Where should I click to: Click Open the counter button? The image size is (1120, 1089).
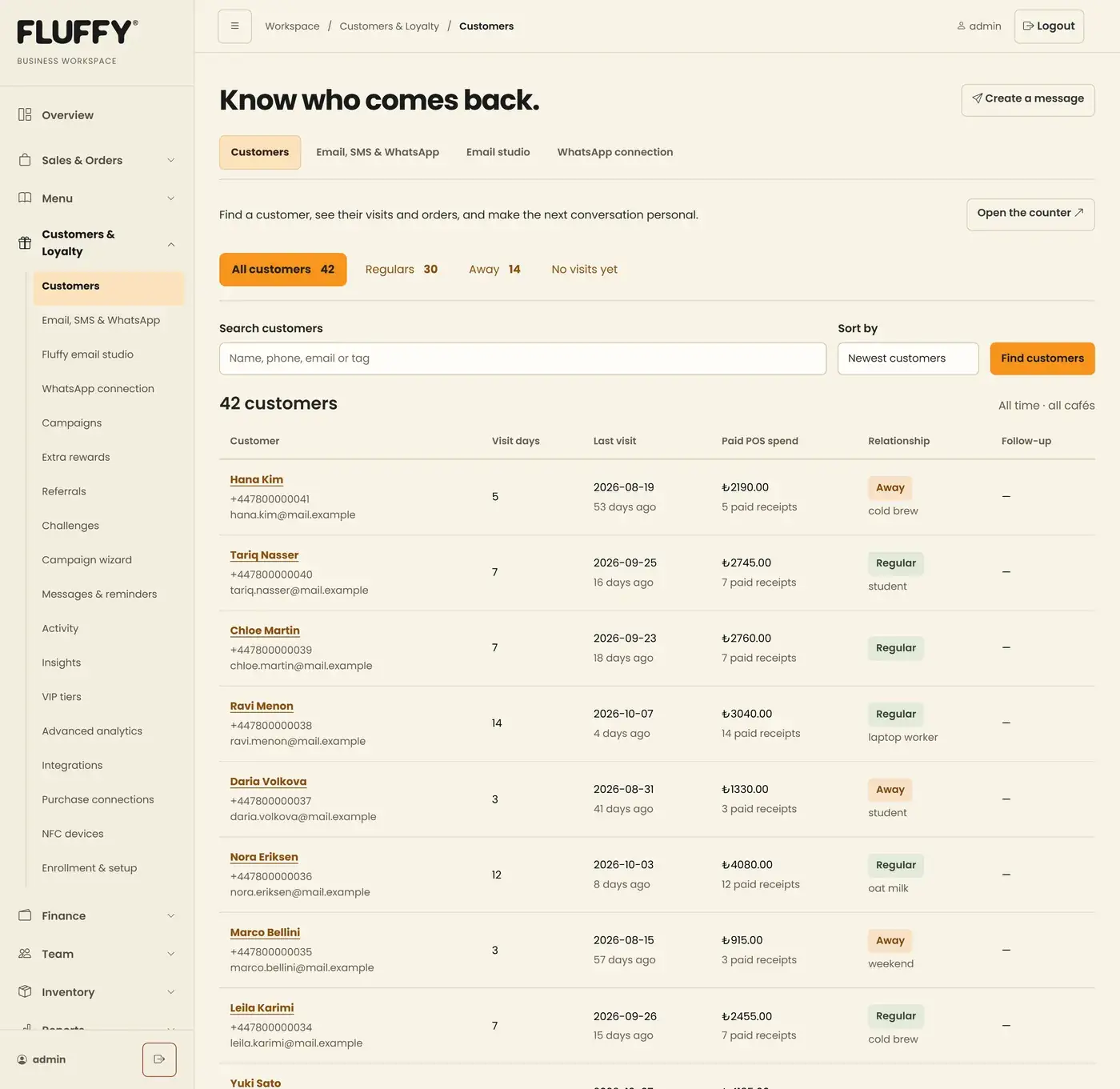pos(1030,214)
